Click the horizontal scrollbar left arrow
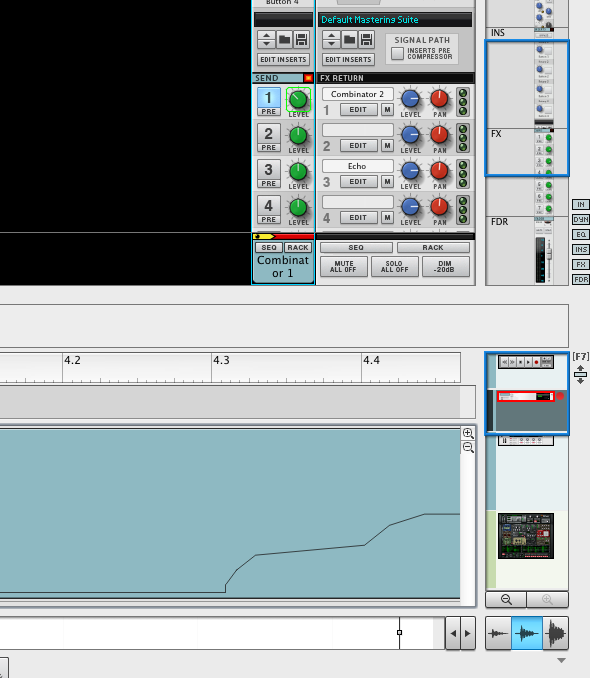The width and height of the screenshot is (590, 678). [453, 633]
